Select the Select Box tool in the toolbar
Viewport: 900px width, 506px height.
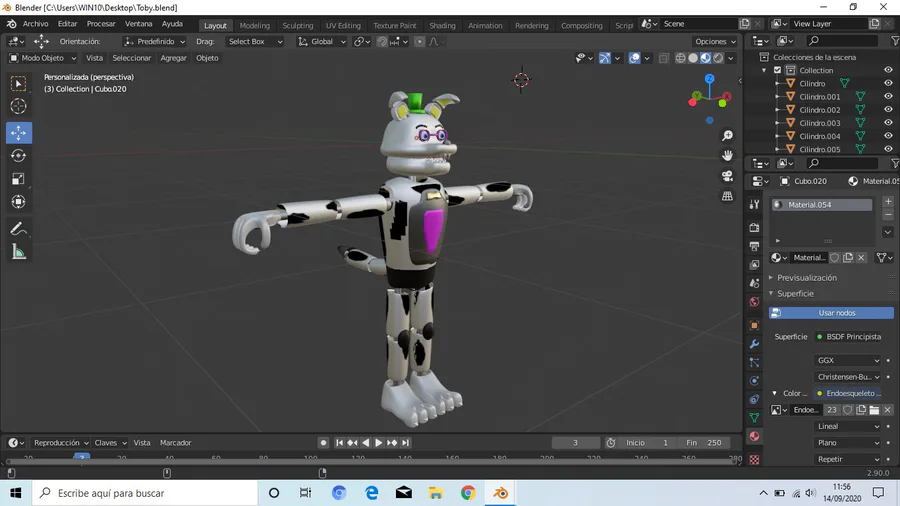point(18,83)
